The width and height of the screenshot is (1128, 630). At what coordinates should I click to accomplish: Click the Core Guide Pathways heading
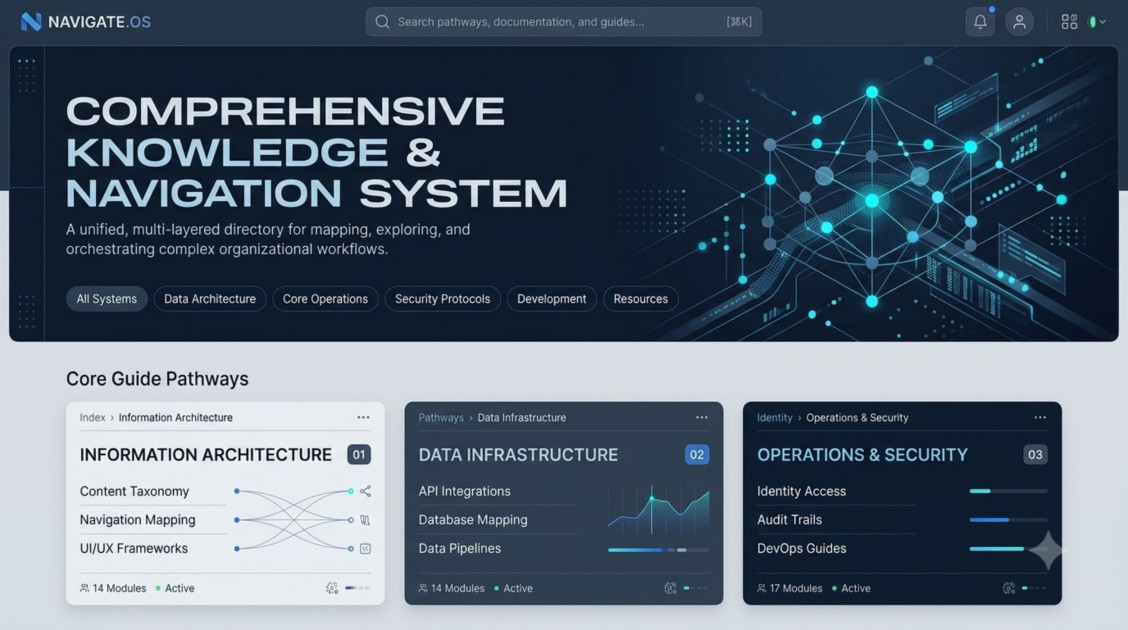click(158, 379)
